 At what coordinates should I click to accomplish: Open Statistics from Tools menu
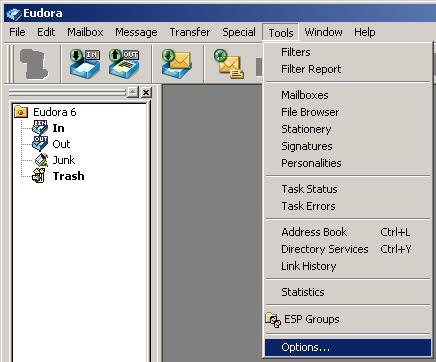click(348, 292)
